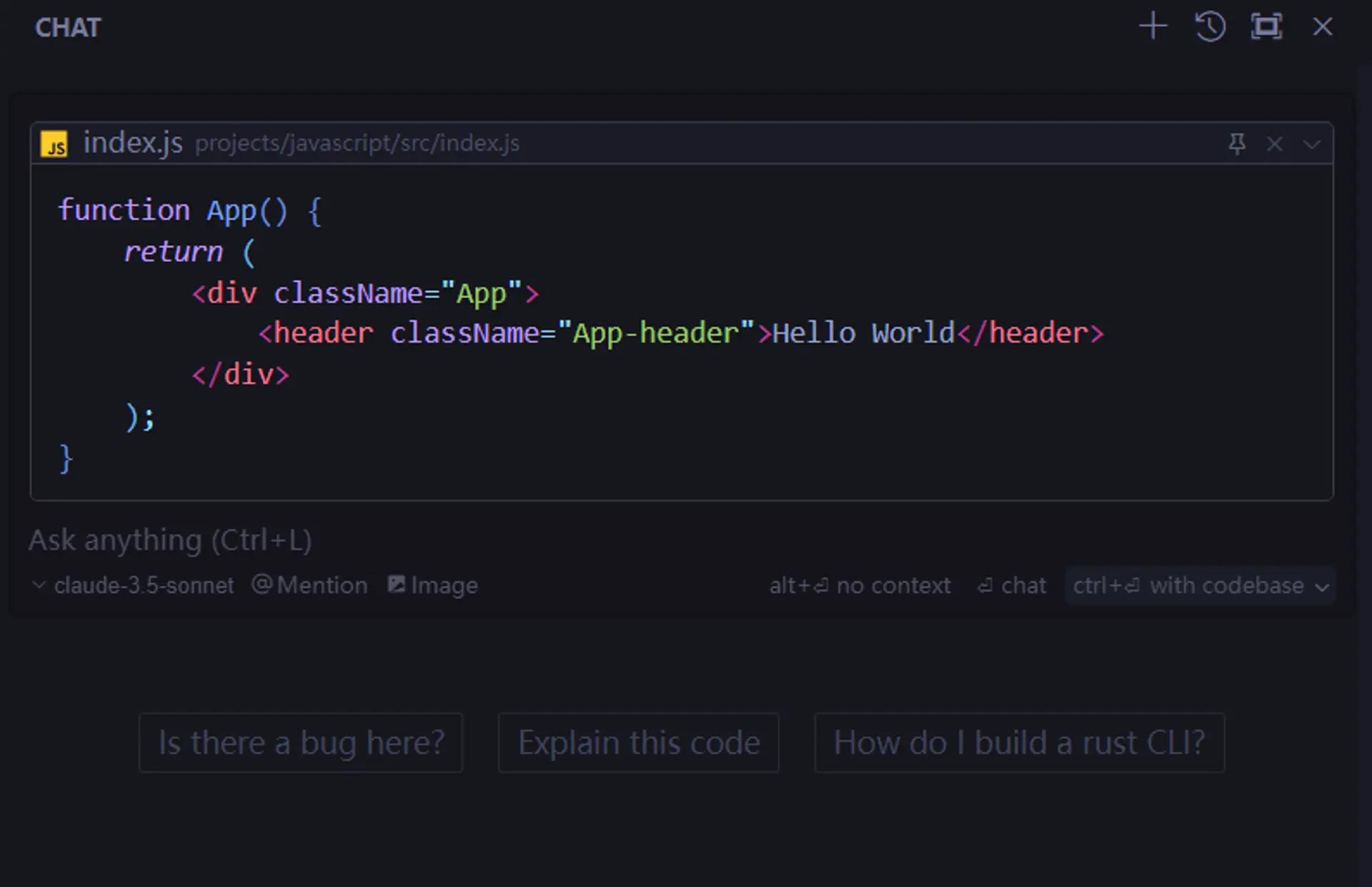Viewport: 1372px width, 887px height.
Task: Open chat history clock icon
Action: 1210,27
